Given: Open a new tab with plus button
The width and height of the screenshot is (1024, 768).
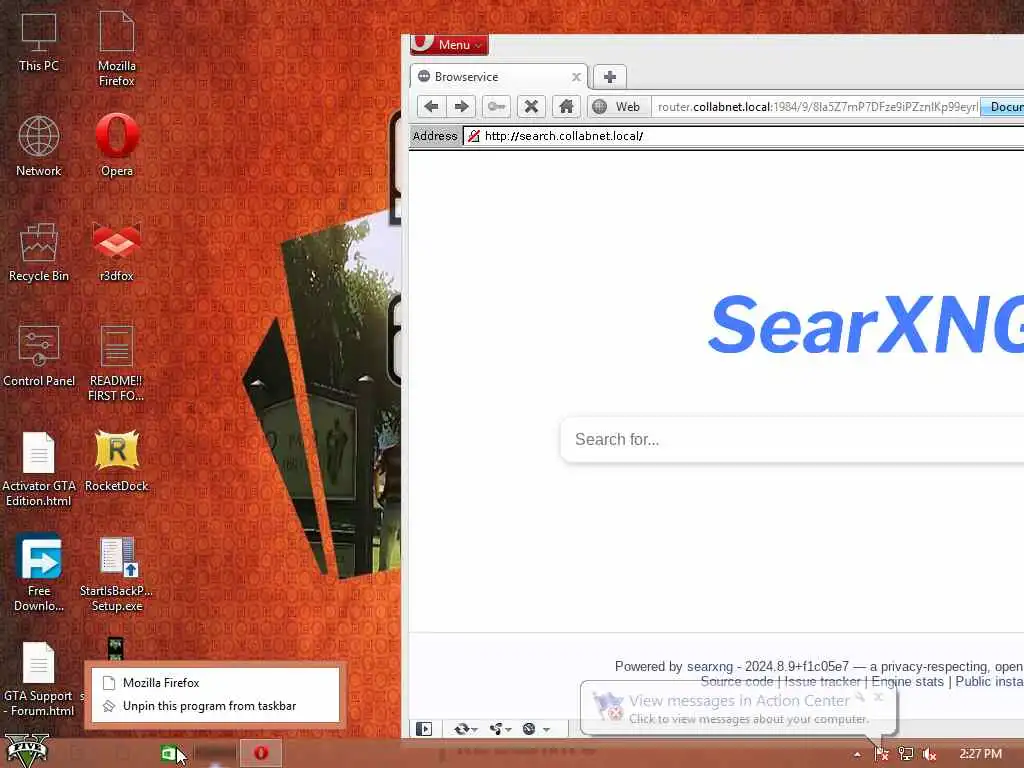Looking at the screenshot, I should pyautogui.click(x=610, y=77).
